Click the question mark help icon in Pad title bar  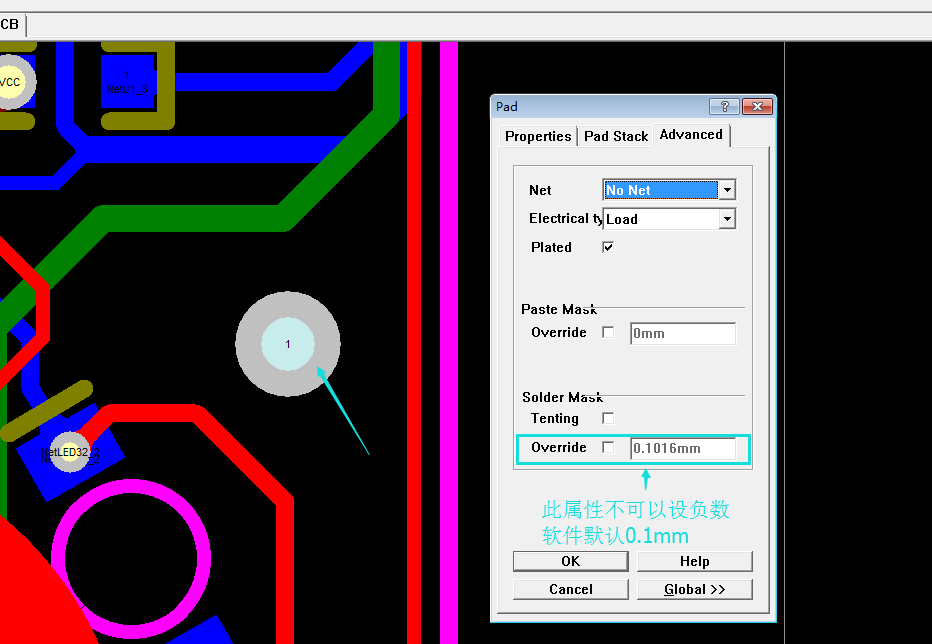coord(723,107)
